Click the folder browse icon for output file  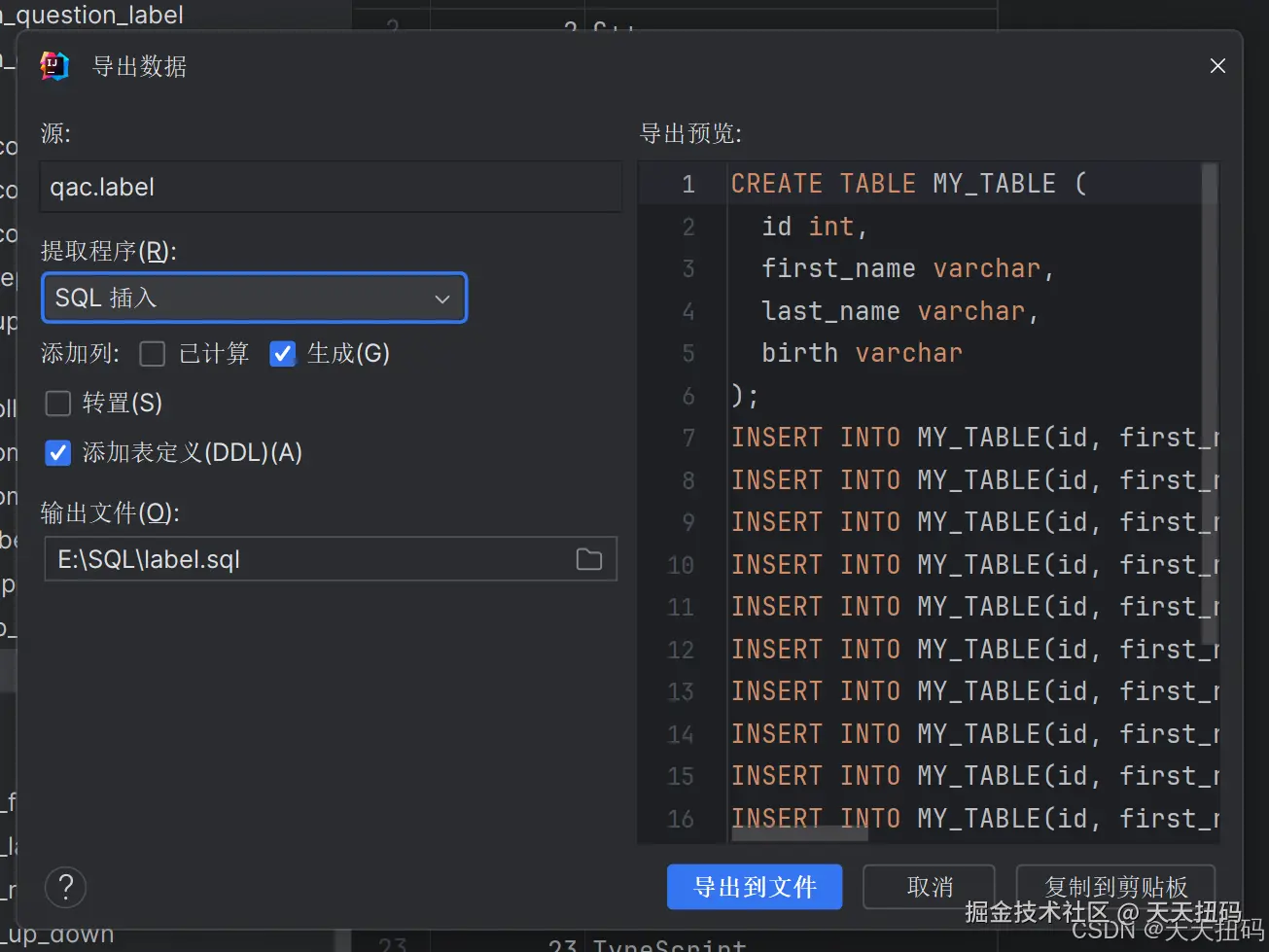(589, 559)
